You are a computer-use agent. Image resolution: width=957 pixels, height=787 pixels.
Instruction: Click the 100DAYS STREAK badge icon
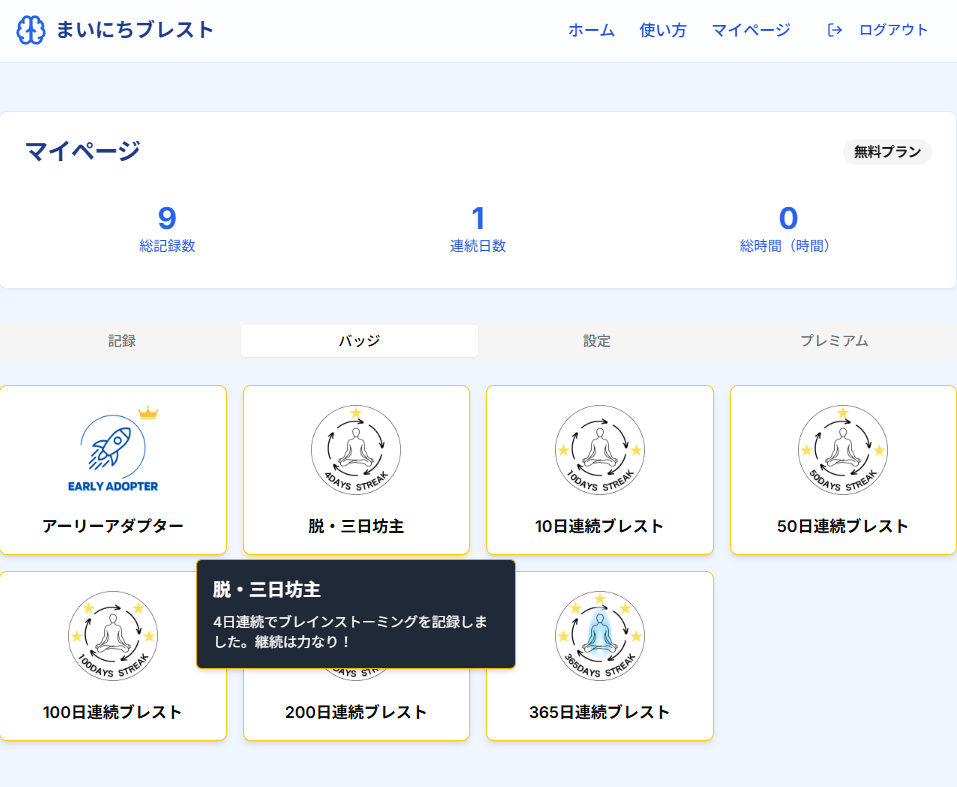(113, 636)
